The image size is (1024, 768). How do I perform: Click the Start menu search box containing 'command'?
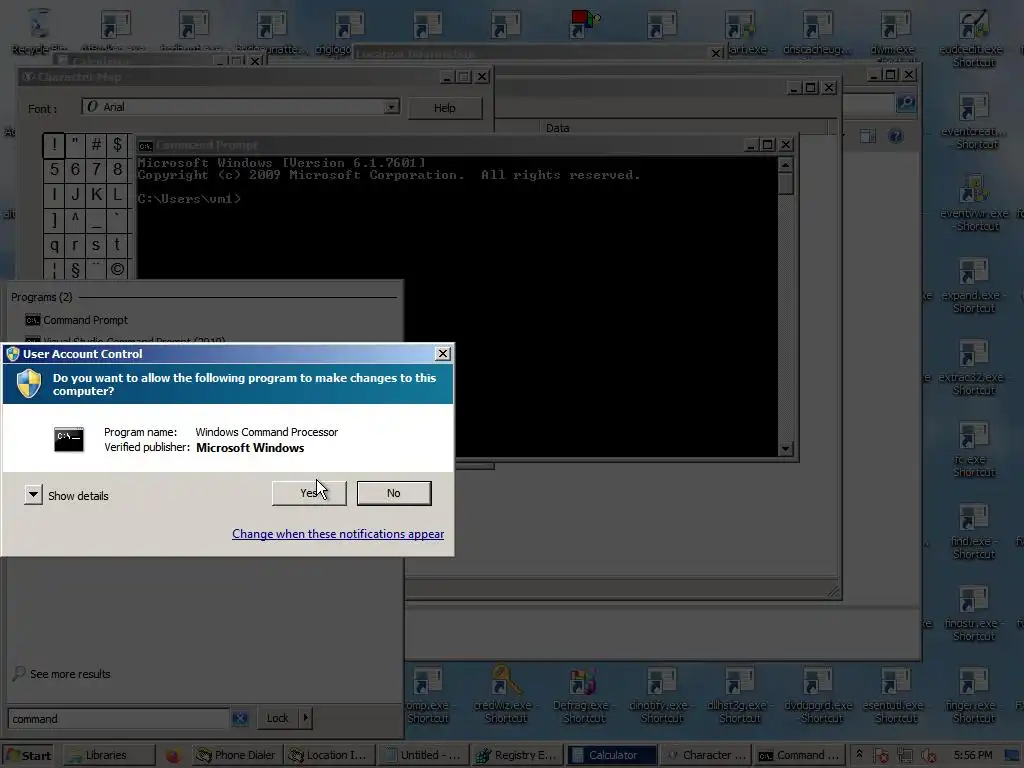[118, 718]
